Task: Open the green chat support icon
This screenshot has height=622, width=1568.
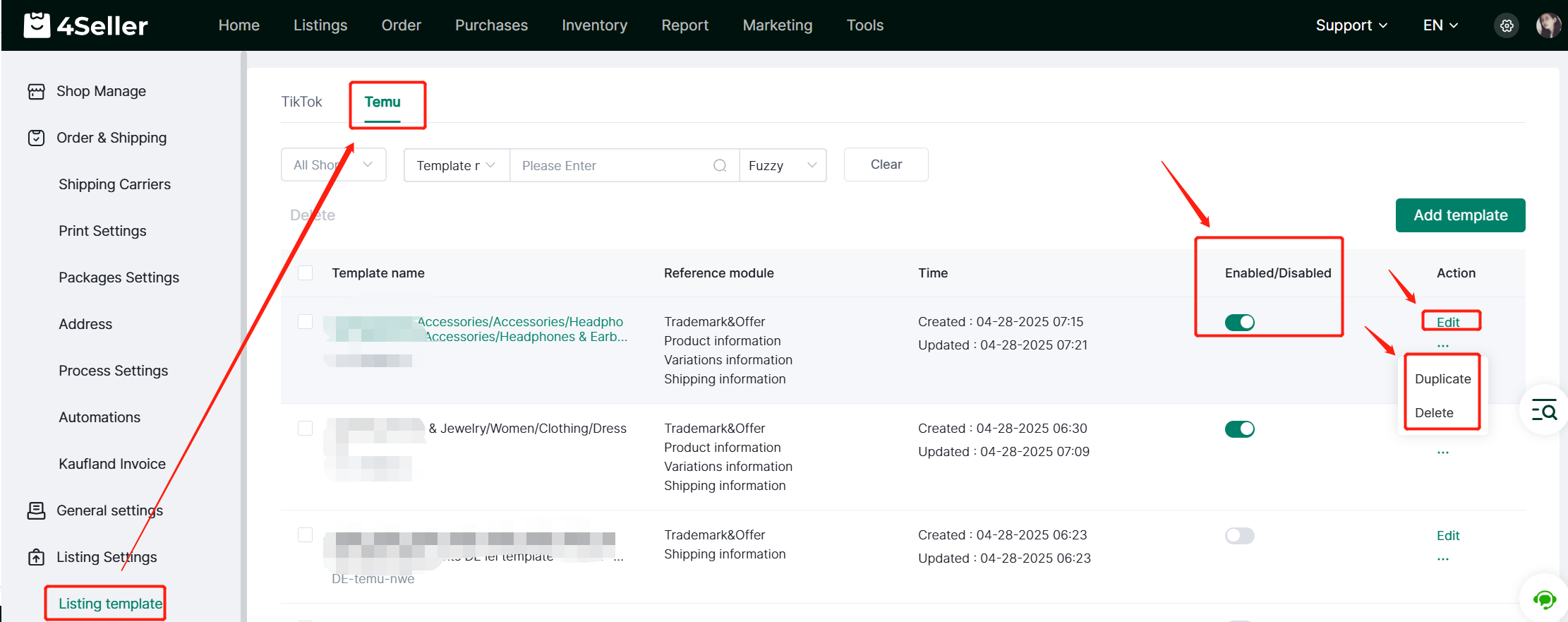Action: coord(1544,600)
